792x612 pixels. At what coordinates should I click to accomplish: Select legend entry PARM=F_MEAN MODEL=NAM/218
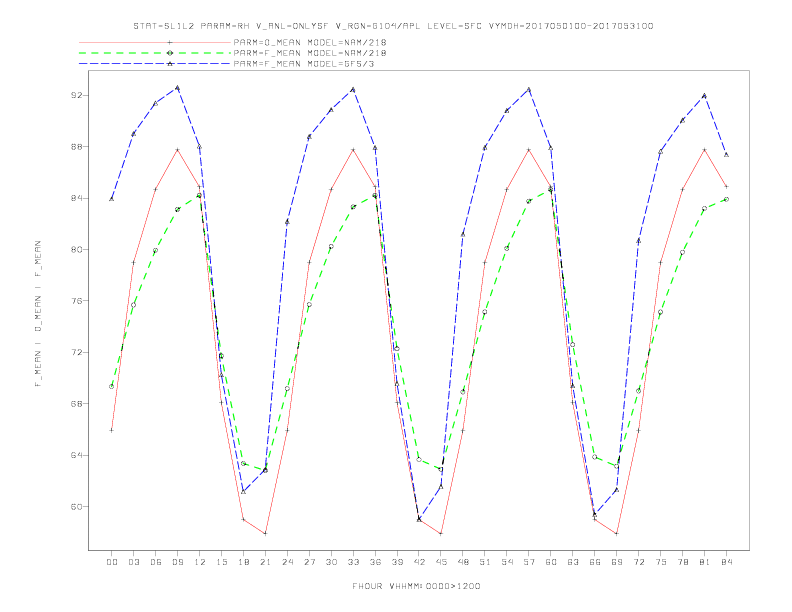click(310, 53)
